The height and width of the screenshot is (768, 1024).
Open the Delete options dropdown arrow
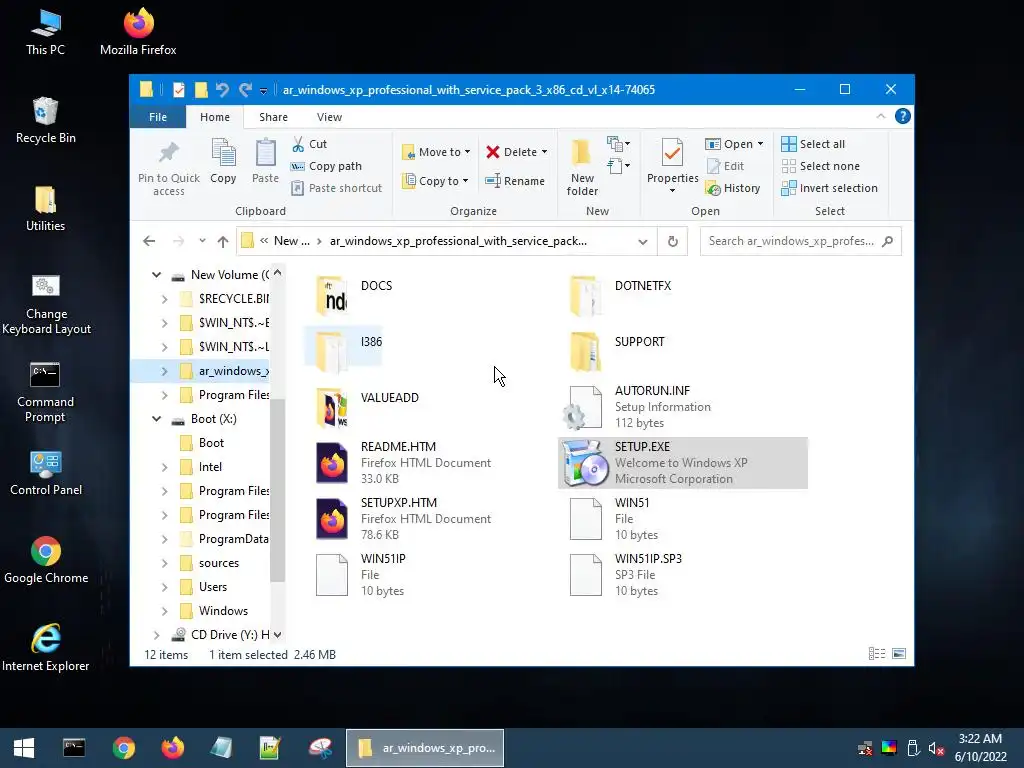[544, 152]
